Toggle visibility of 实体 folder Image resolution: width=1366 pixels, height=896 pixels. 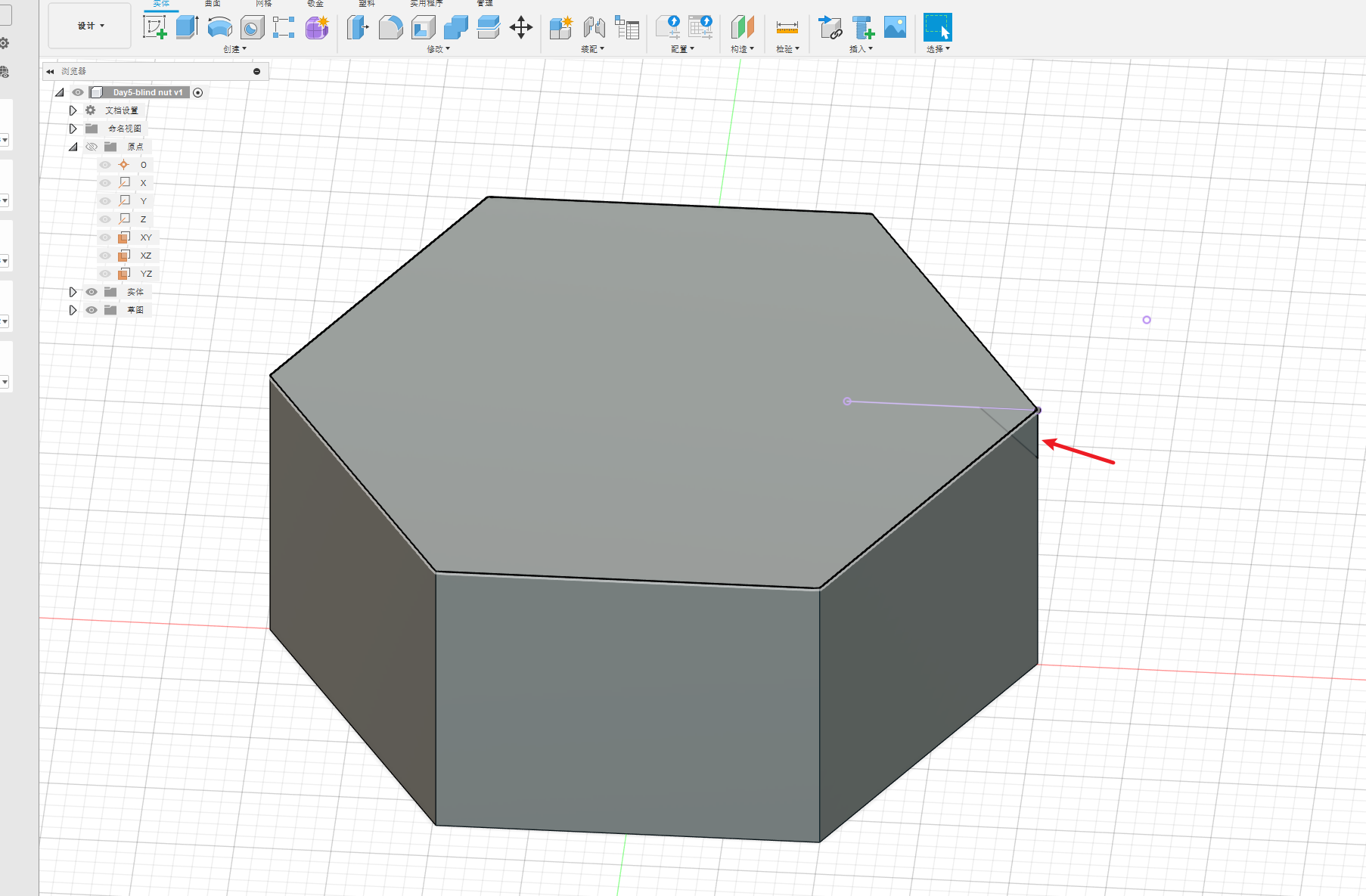(92, 292)
